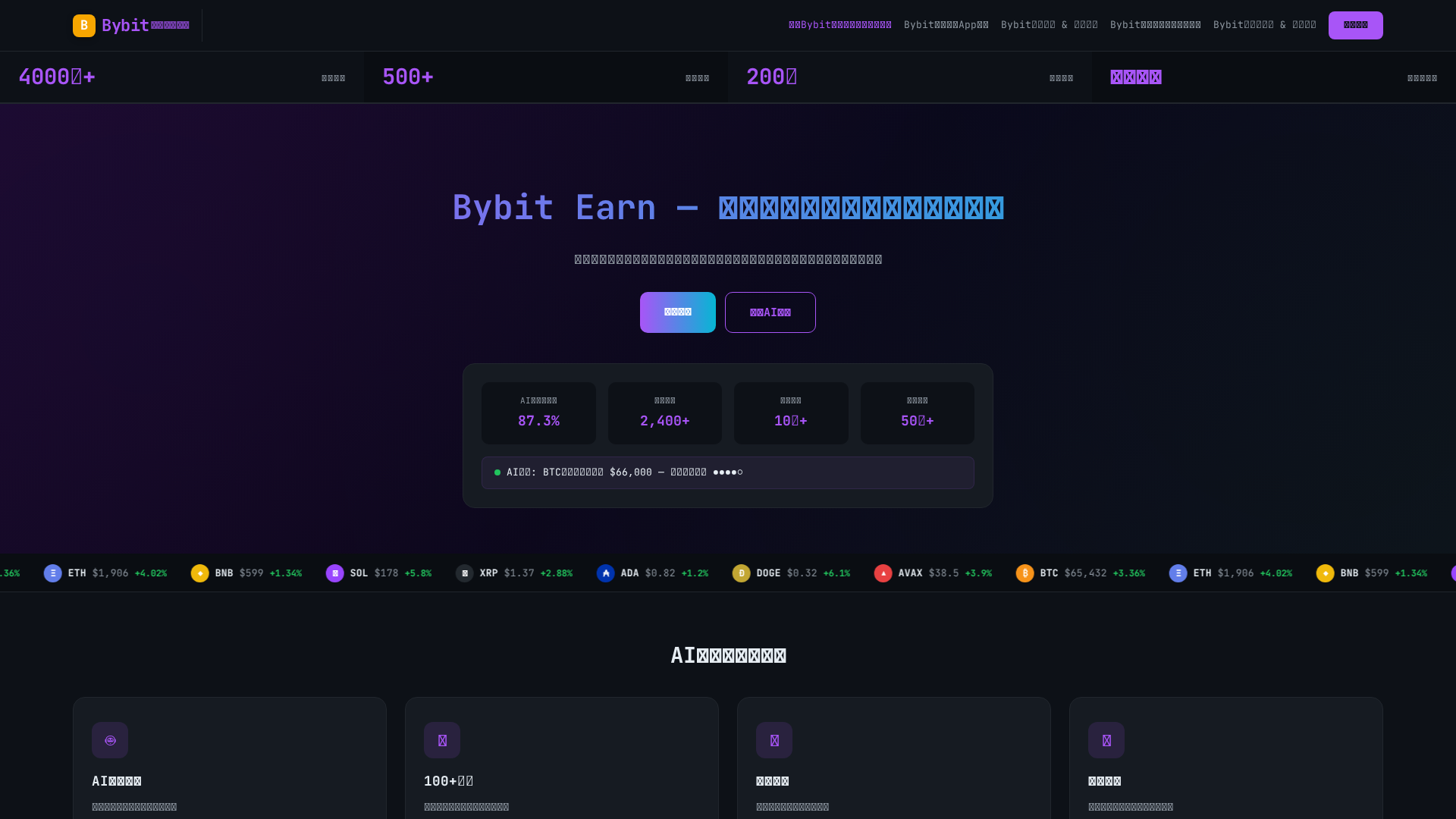The width and height of the screenshot is (1456, 819).
Task: Click the AVAX token icon
Action: [x=883, y=573]
